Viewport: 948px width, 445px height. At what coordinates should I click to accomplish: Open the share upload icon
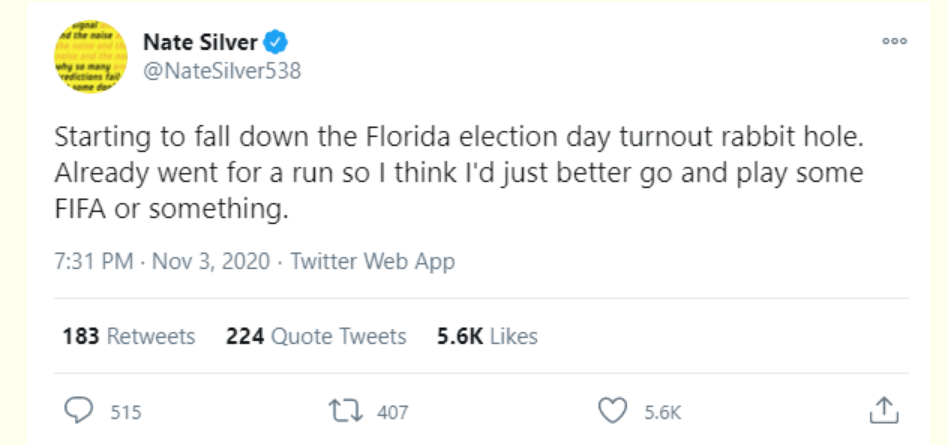tap(885, 411)
